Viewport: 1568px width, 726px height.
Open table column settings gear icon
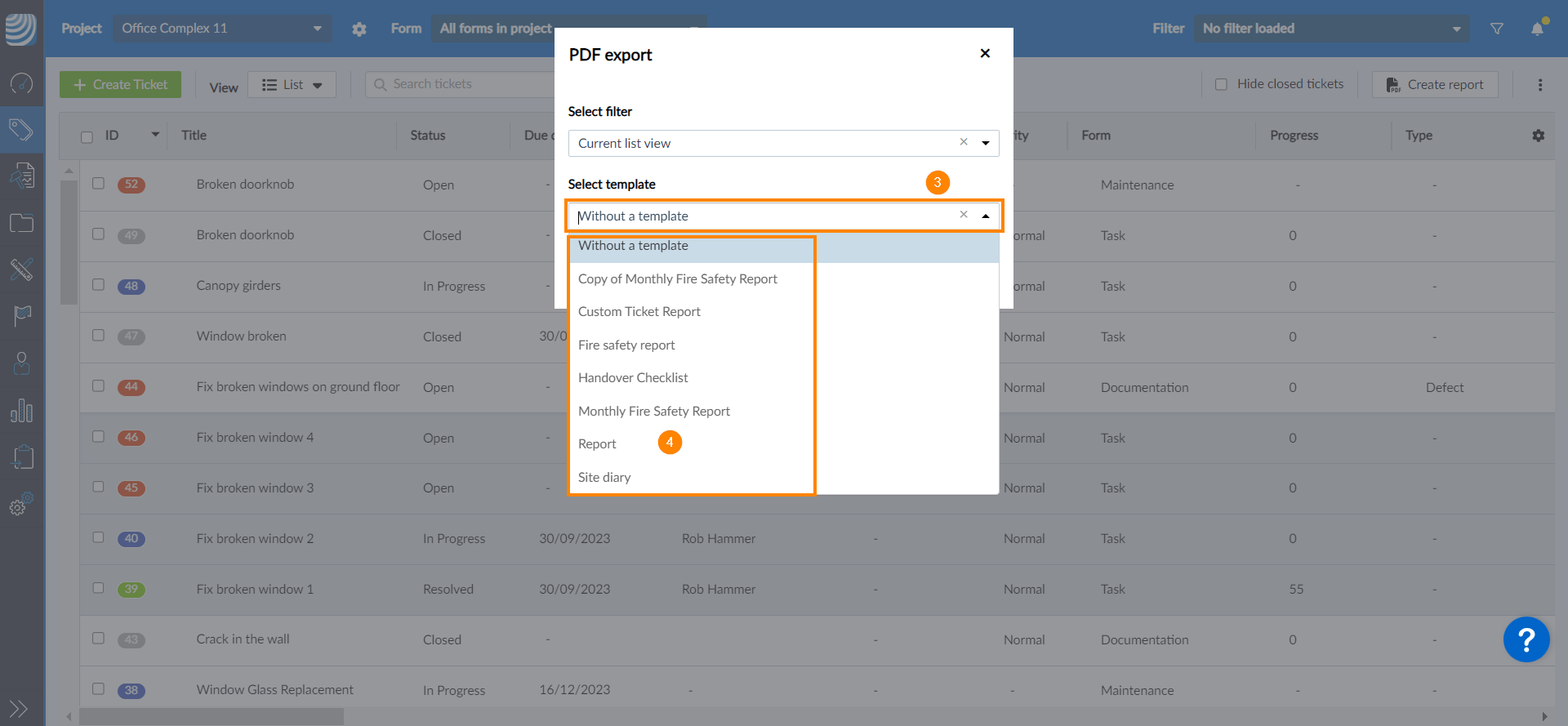tap(1539, 136)
